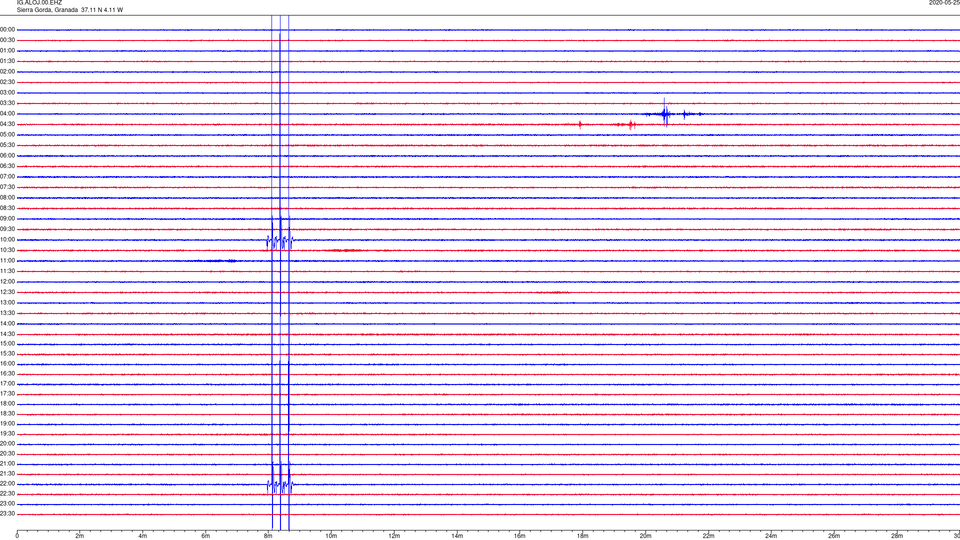960x540 pixels.
Task: Click the spike cluster on the 10:00 trace
Action: click(280, 240)
